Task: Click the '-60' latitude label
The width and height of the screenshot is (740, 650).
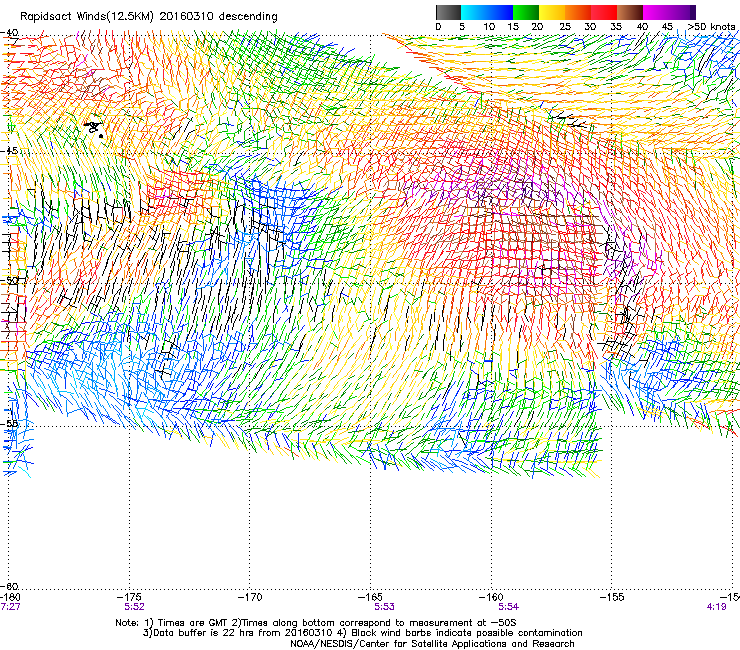Action: click(9, 586)
